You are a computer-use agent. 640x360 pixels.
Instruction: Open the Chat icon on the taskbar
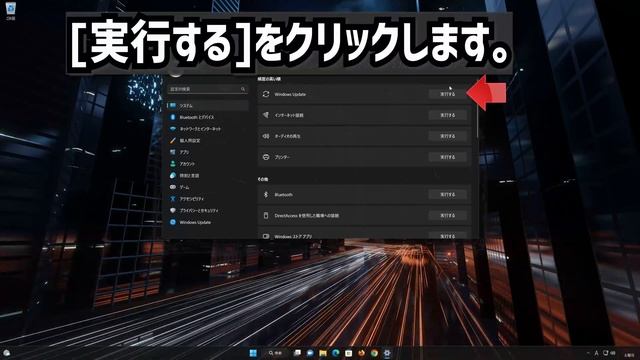pos(310,353)
